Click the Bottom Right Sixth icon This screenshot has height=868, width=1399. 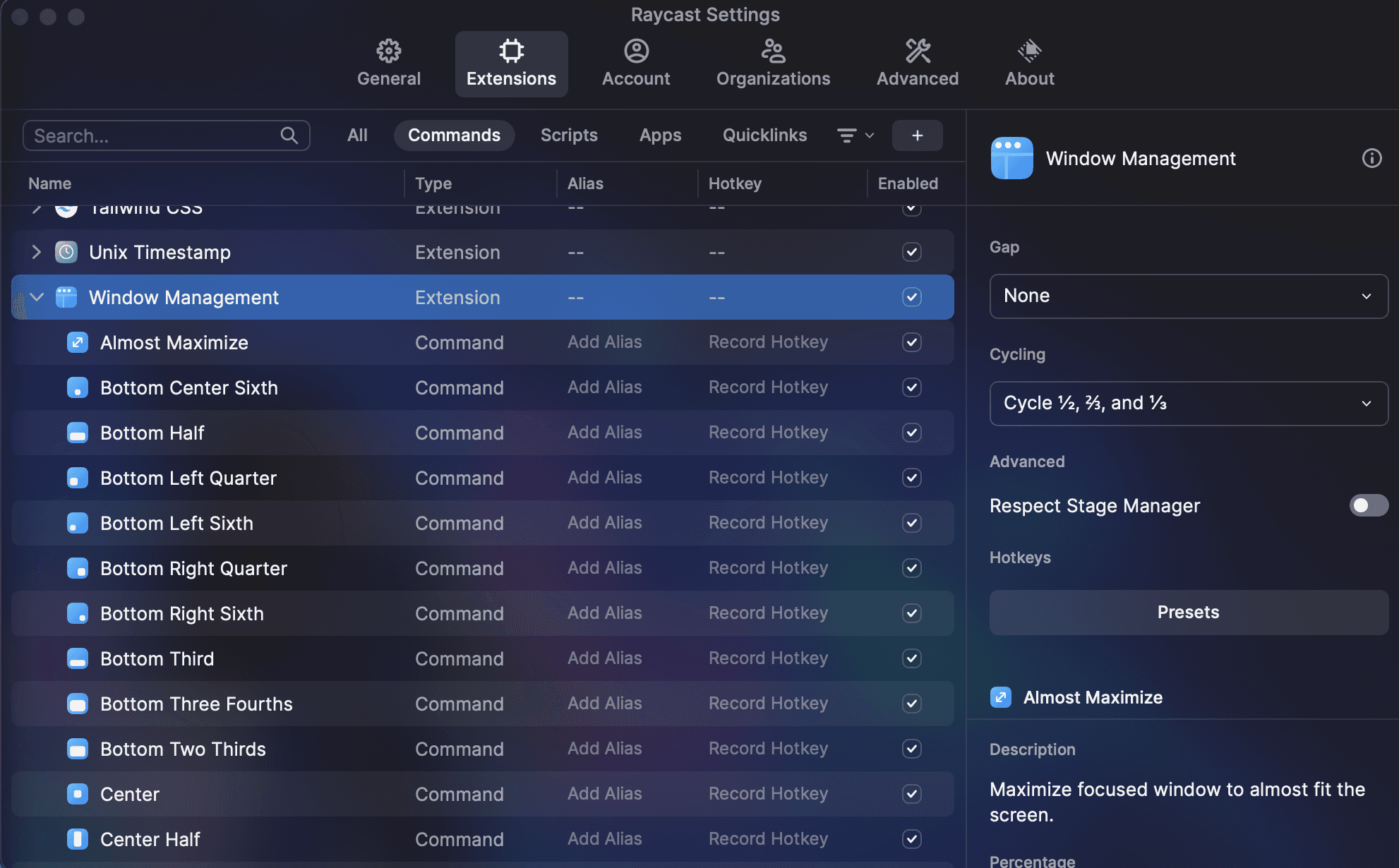point(78,613)
